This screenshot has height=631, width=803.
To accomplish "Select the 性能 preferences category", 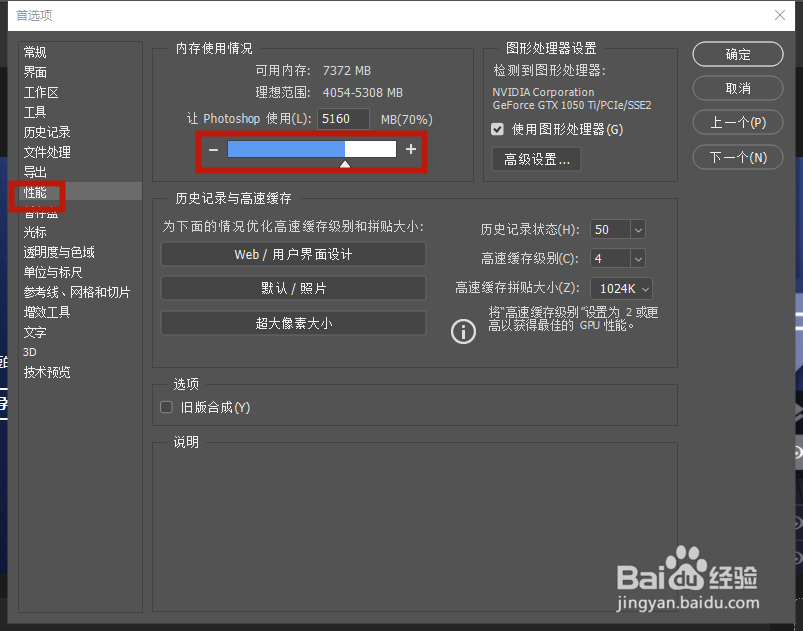I will point(36,191).
